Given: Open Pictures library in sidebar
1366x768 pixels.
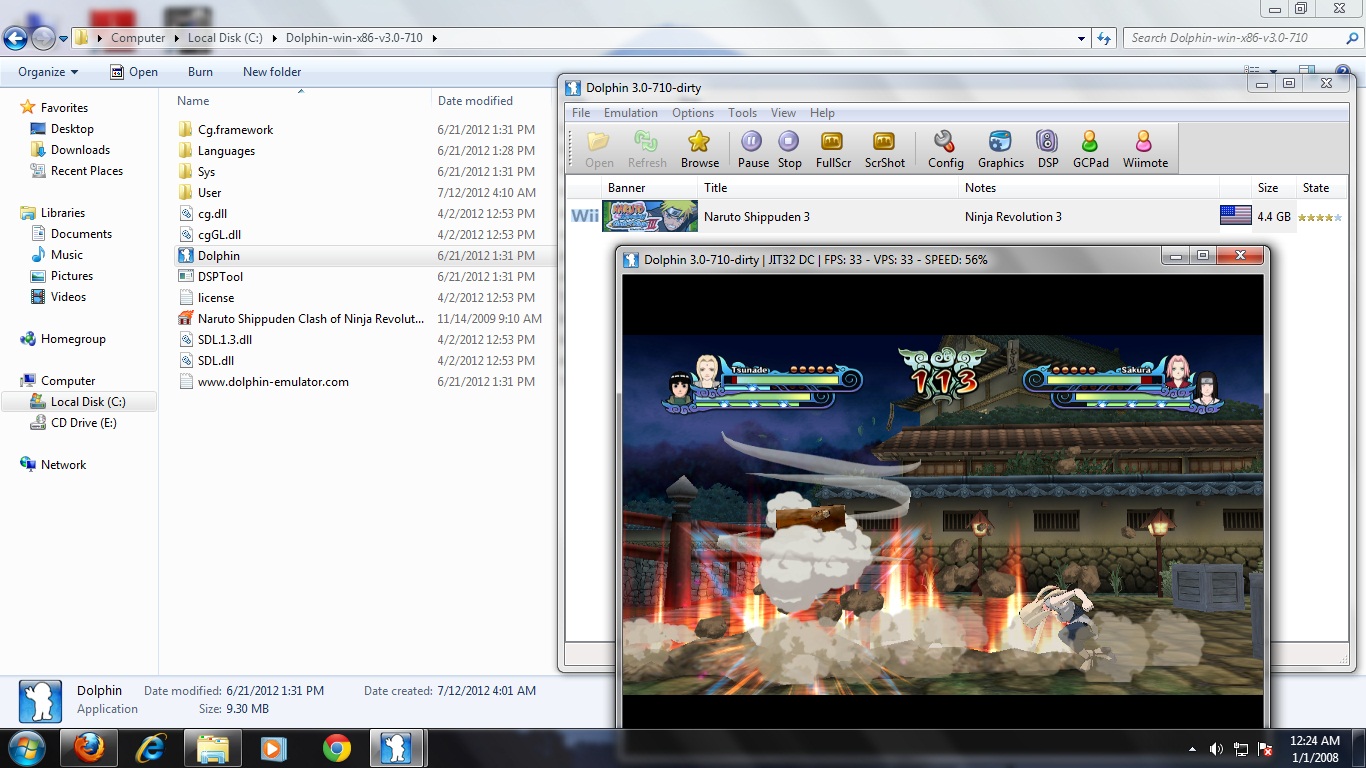Looking at the screenshot, I should (72, 276).
